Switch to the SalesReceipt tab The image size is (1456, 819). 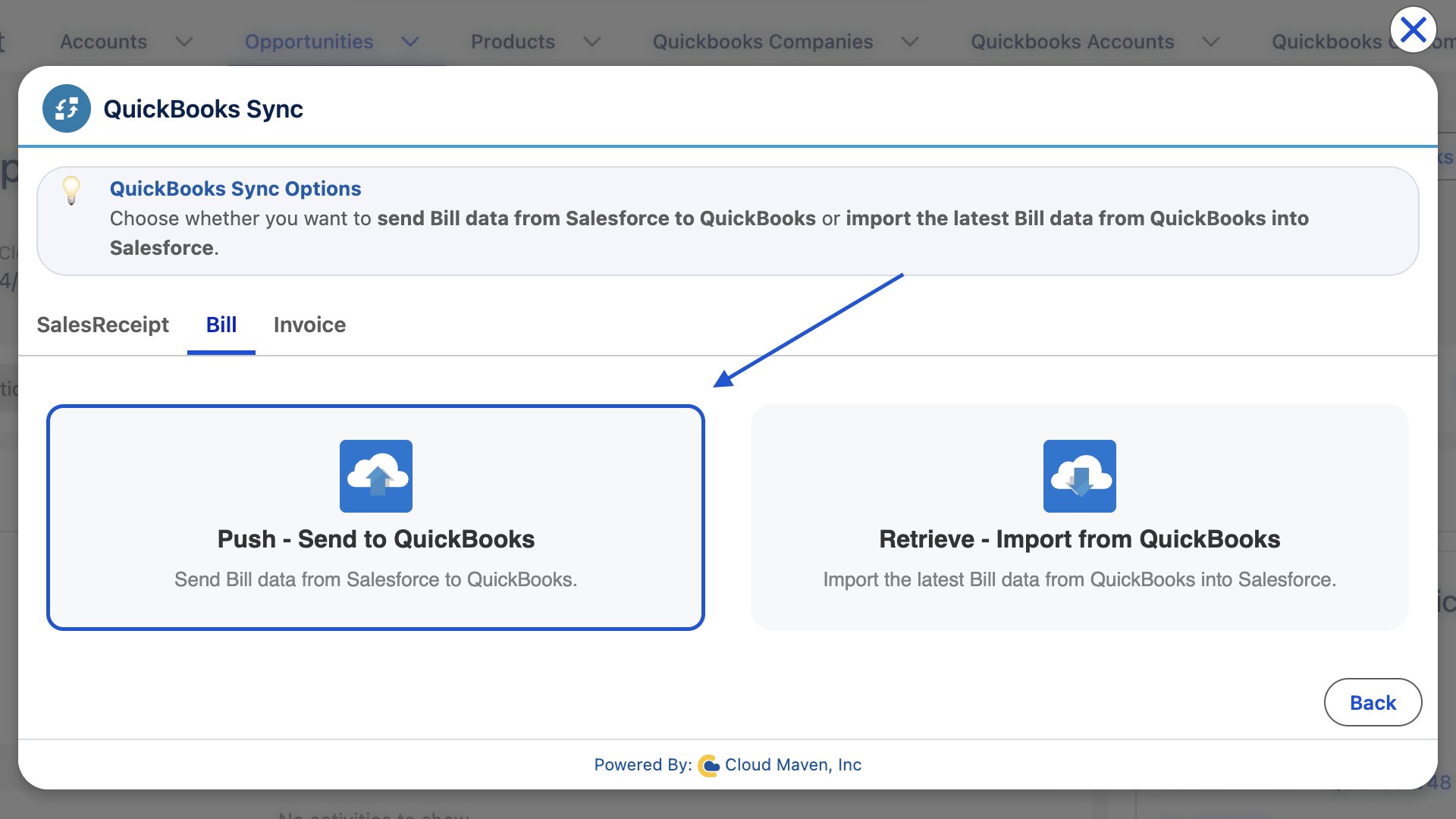click(x=102, y=325)
